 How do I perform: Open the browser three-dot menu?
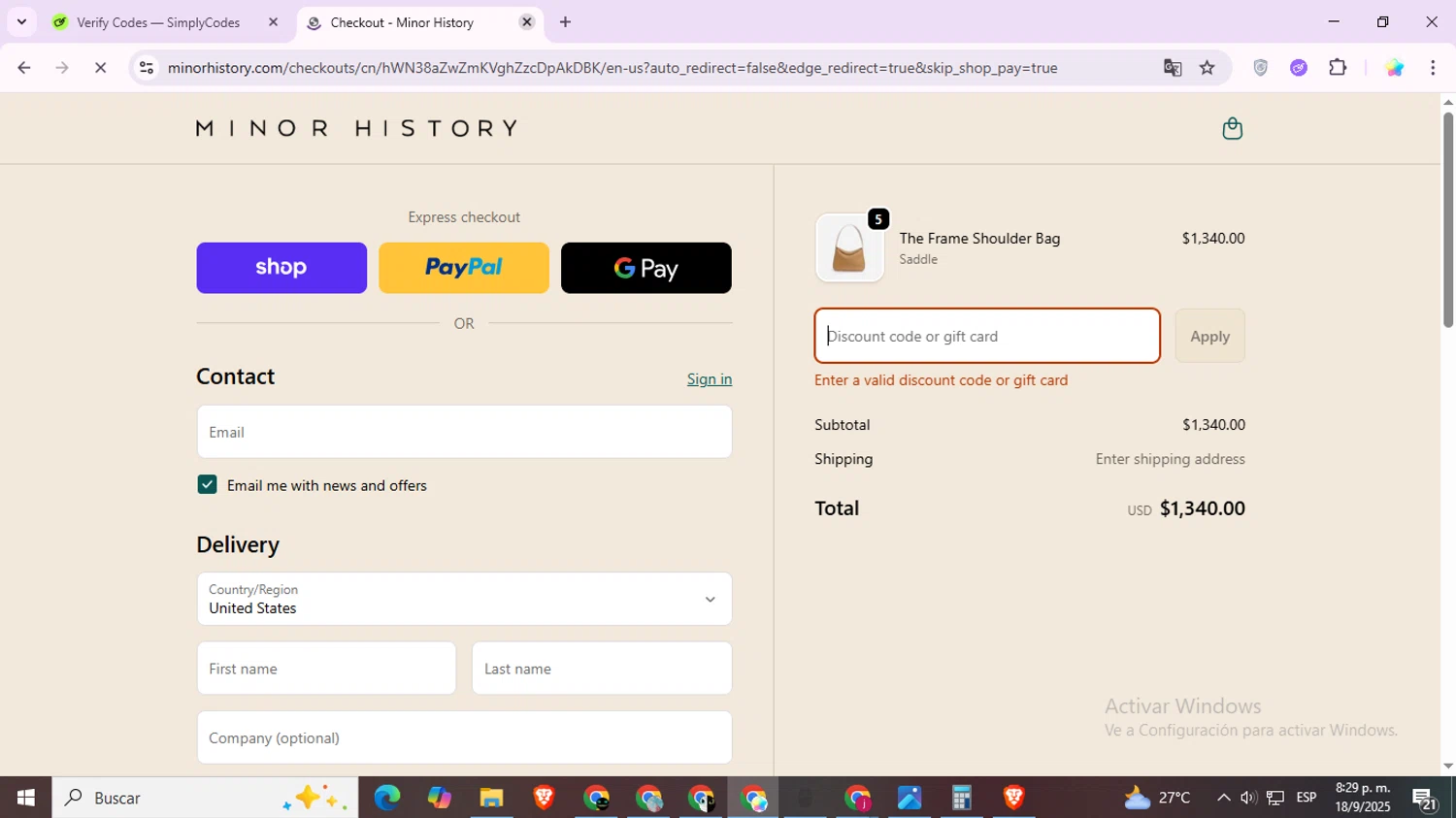point(1433,68)
